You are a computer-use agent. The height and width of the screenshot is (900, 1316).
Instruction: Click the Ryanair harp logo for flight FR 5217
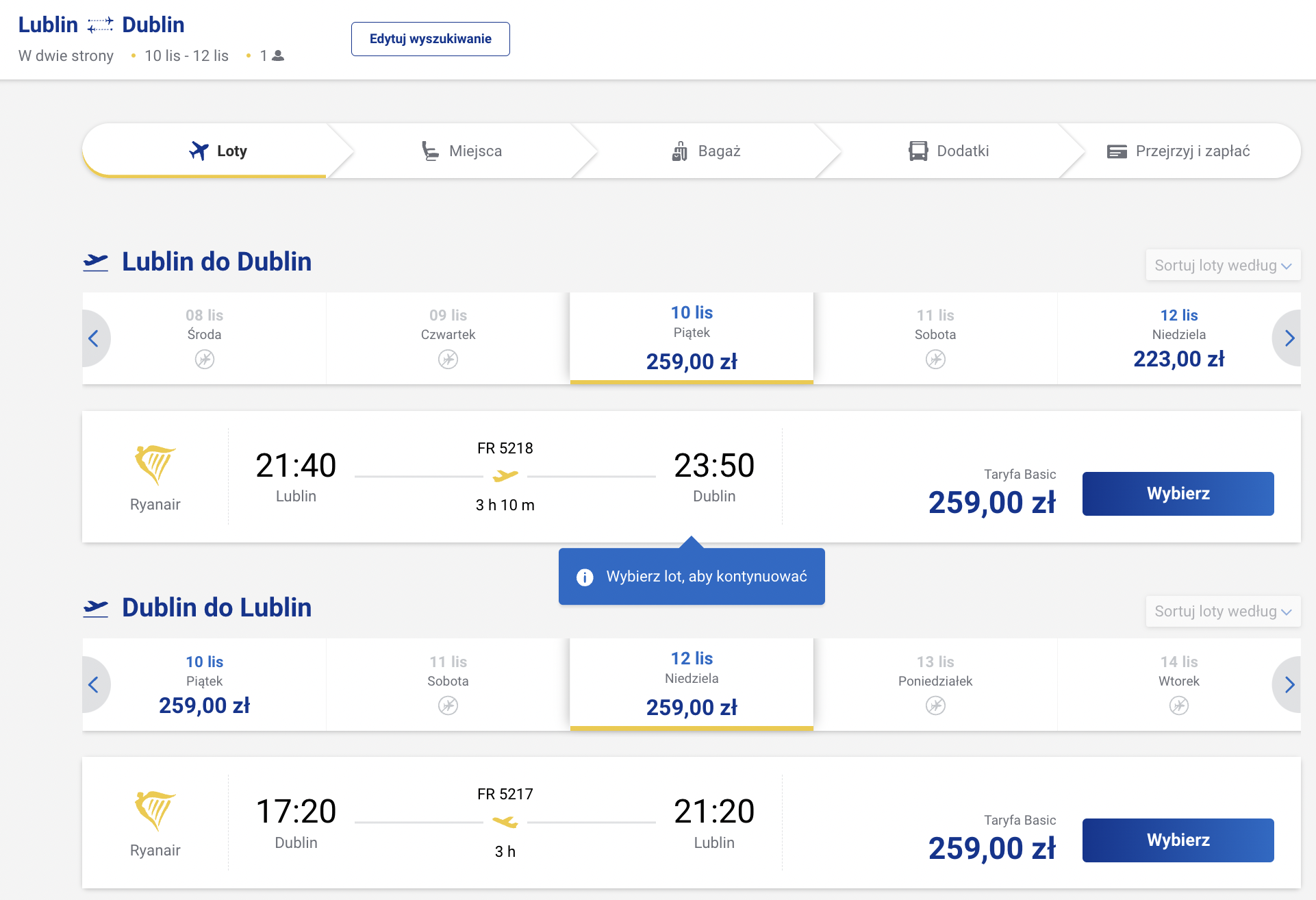pos(155,811)
